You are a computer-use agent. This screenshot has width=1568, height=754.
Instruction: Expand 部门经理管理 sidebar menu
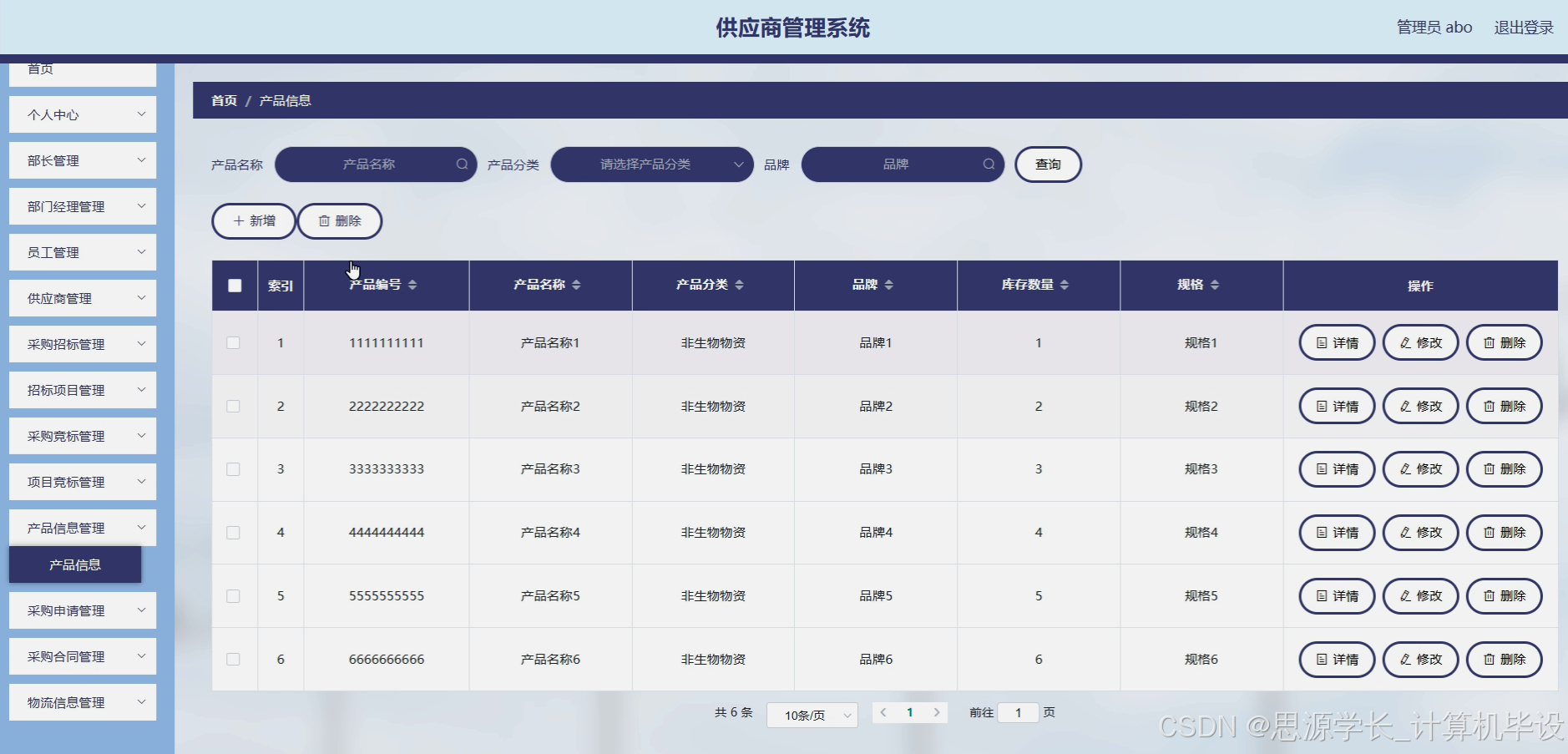tap(83, 206)
